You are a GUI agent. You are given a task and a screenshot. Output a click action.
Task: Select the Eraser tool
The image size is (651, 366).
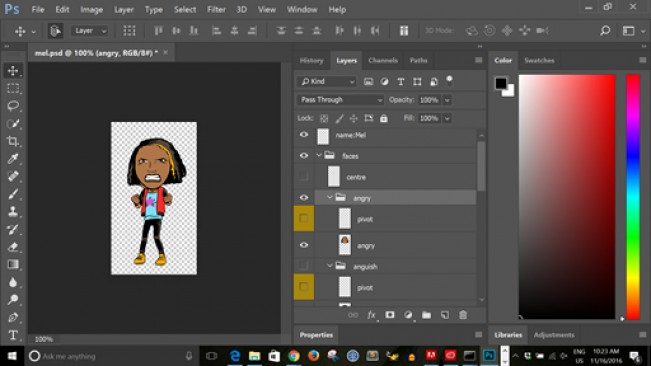pos(13,247)
